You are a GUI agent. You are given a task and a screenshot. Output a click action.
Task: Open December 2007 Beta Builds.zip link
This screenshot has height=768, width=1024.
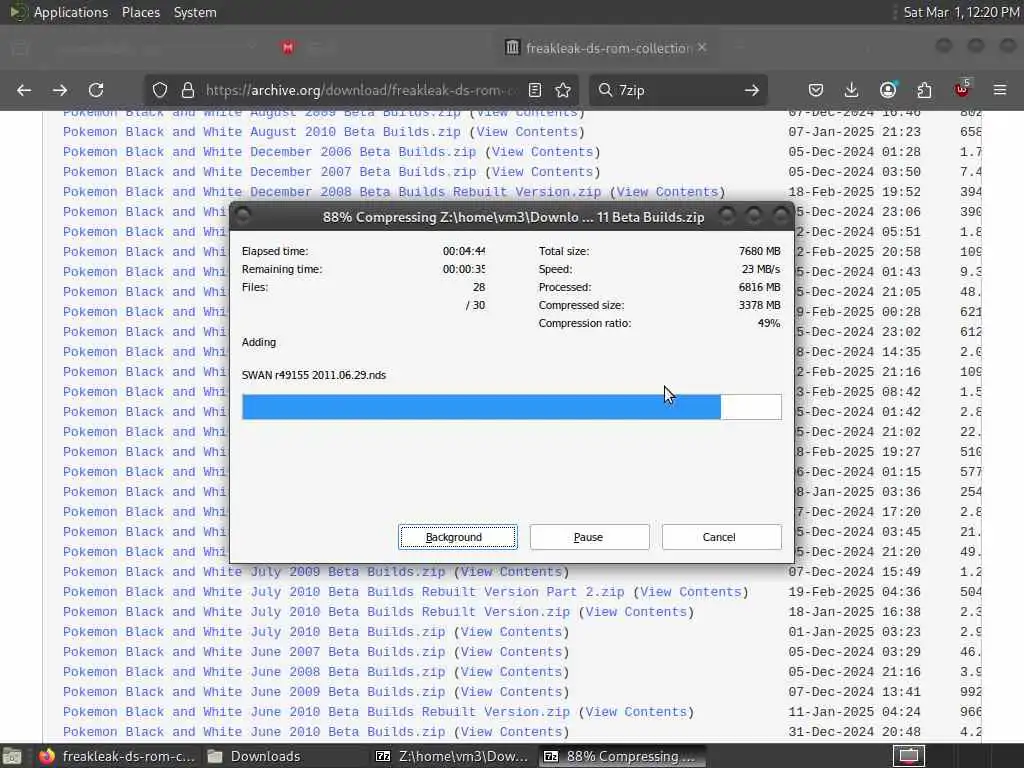click(x=270, y=172)
